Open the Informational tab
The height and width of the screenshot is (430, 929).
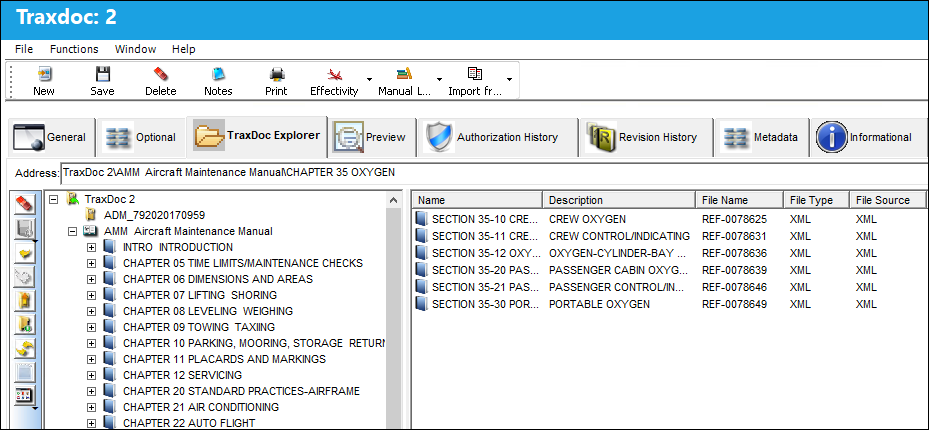(x=869, y=137)
